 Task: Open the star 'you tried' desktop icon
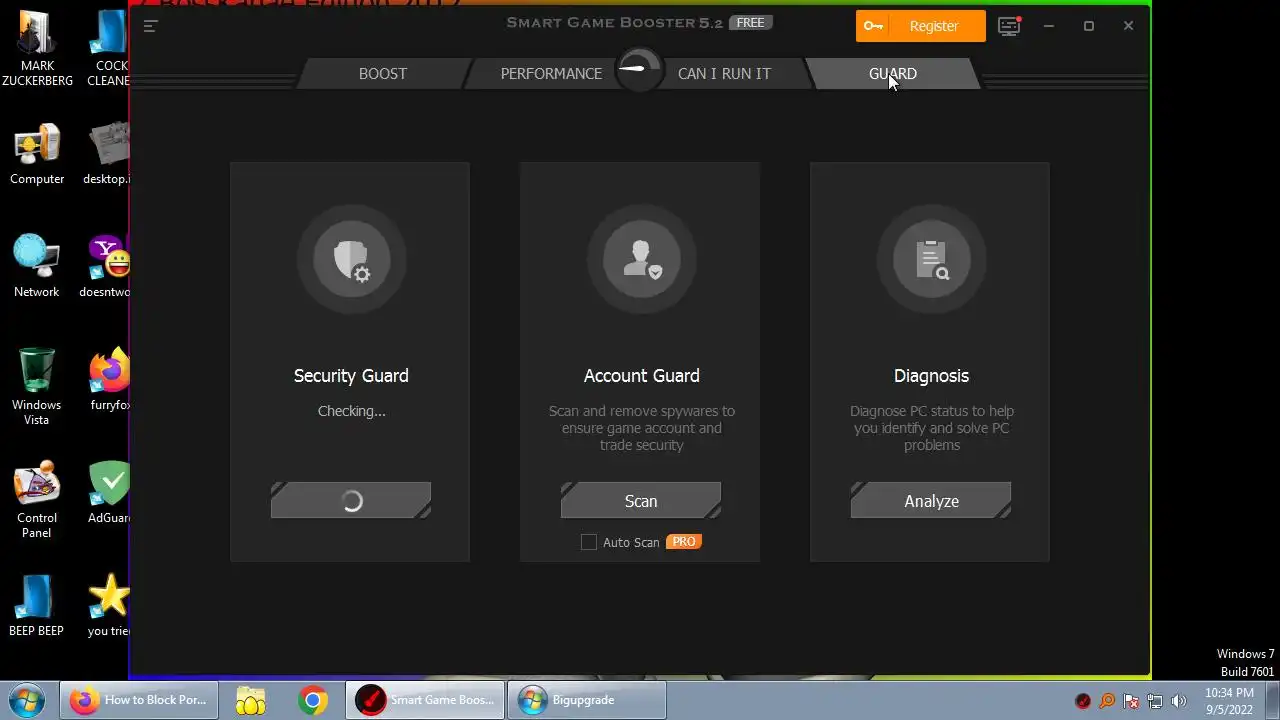(108, 605)
